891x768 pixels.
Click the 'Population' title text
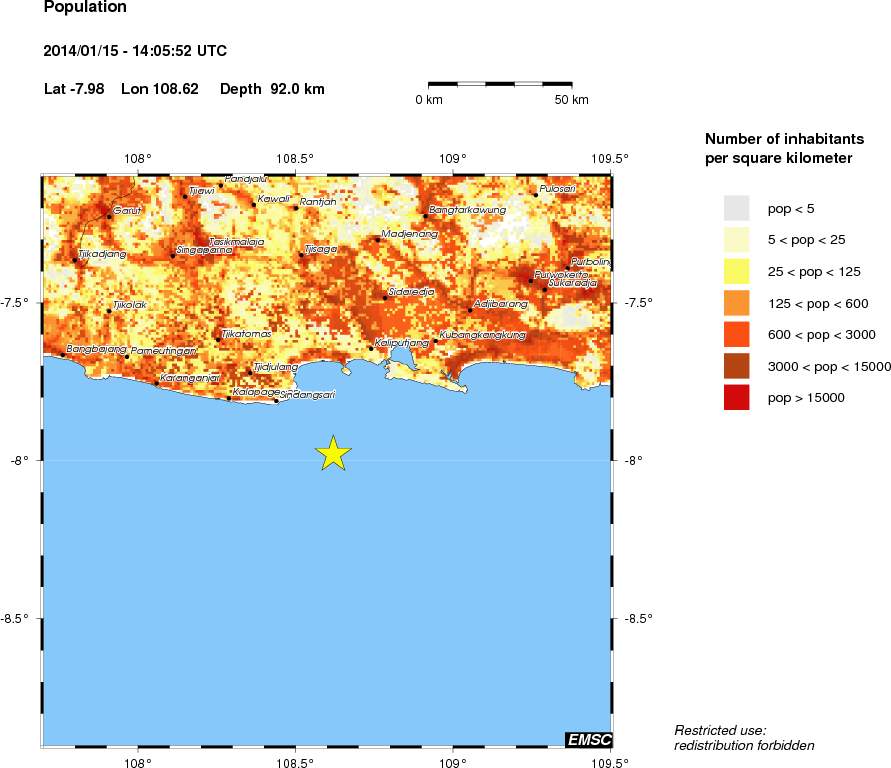point(85,8)
